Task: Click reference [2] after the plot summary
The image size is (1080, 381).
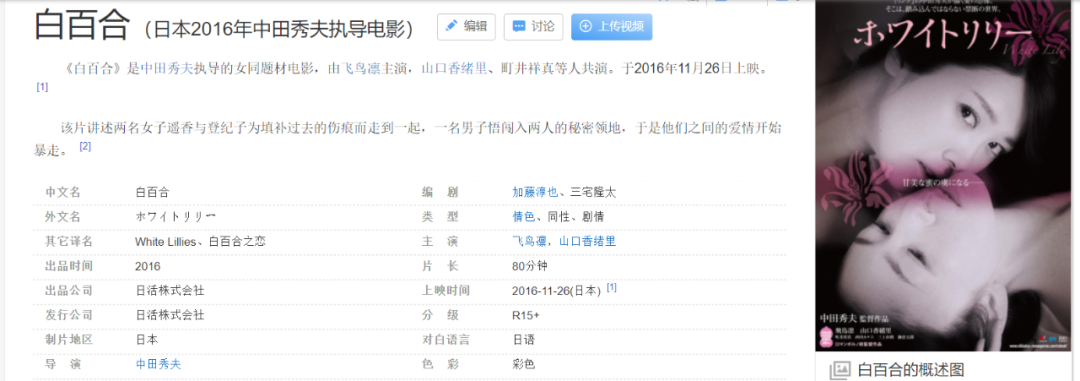Action: (x=85, y=147)
